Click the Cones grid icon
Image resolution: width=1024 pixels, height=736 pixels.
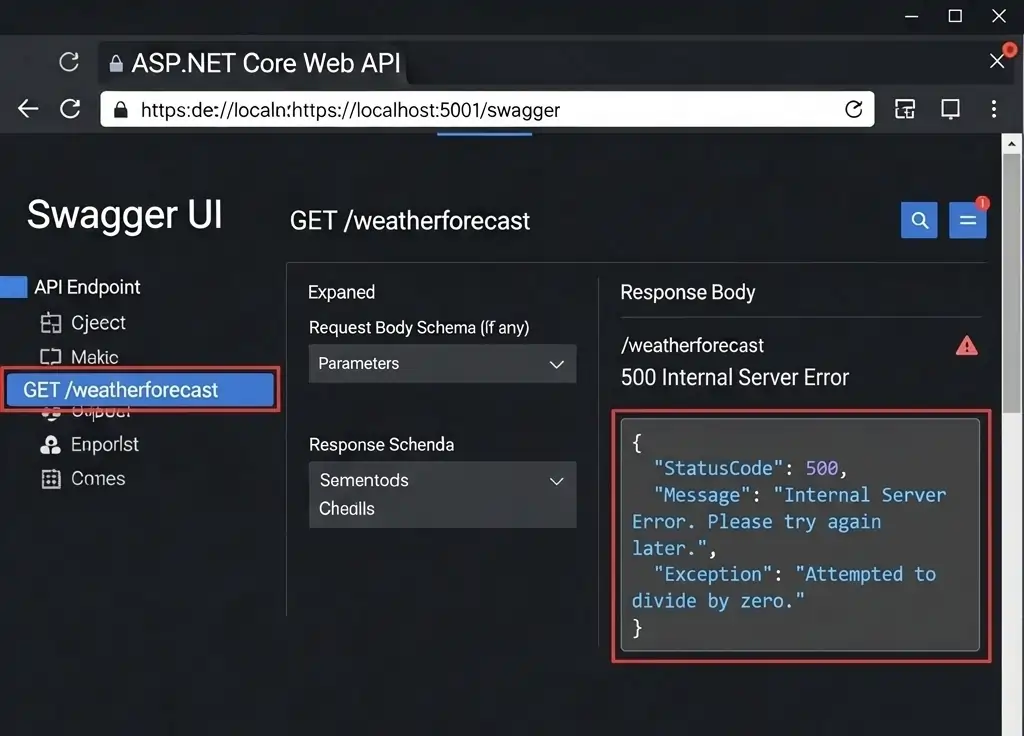coord(50,479)
